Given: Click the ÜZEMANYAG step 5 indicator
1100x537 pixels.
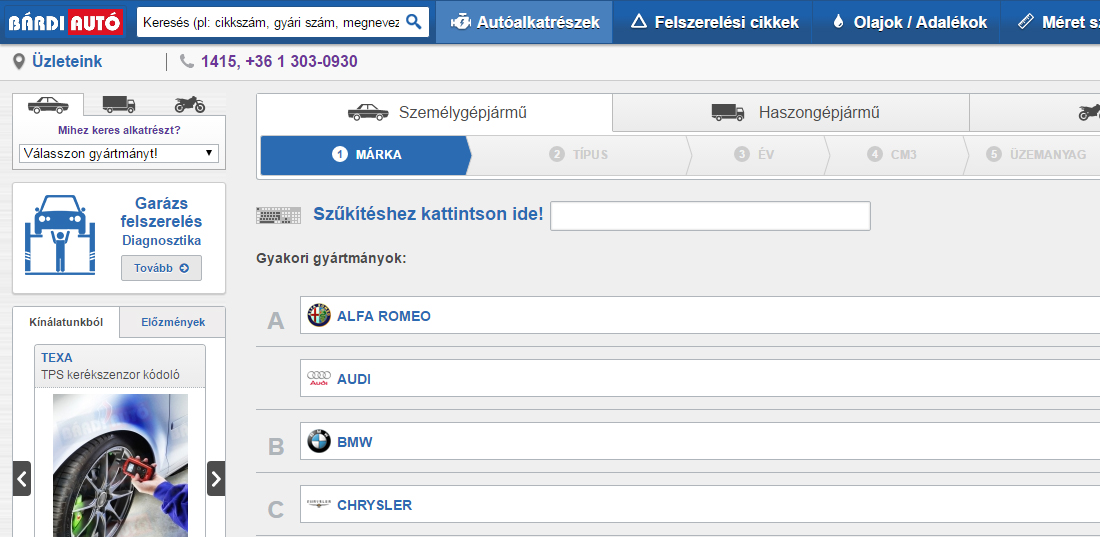Looking at the screenshot, I should click(x=1036, y=155).
